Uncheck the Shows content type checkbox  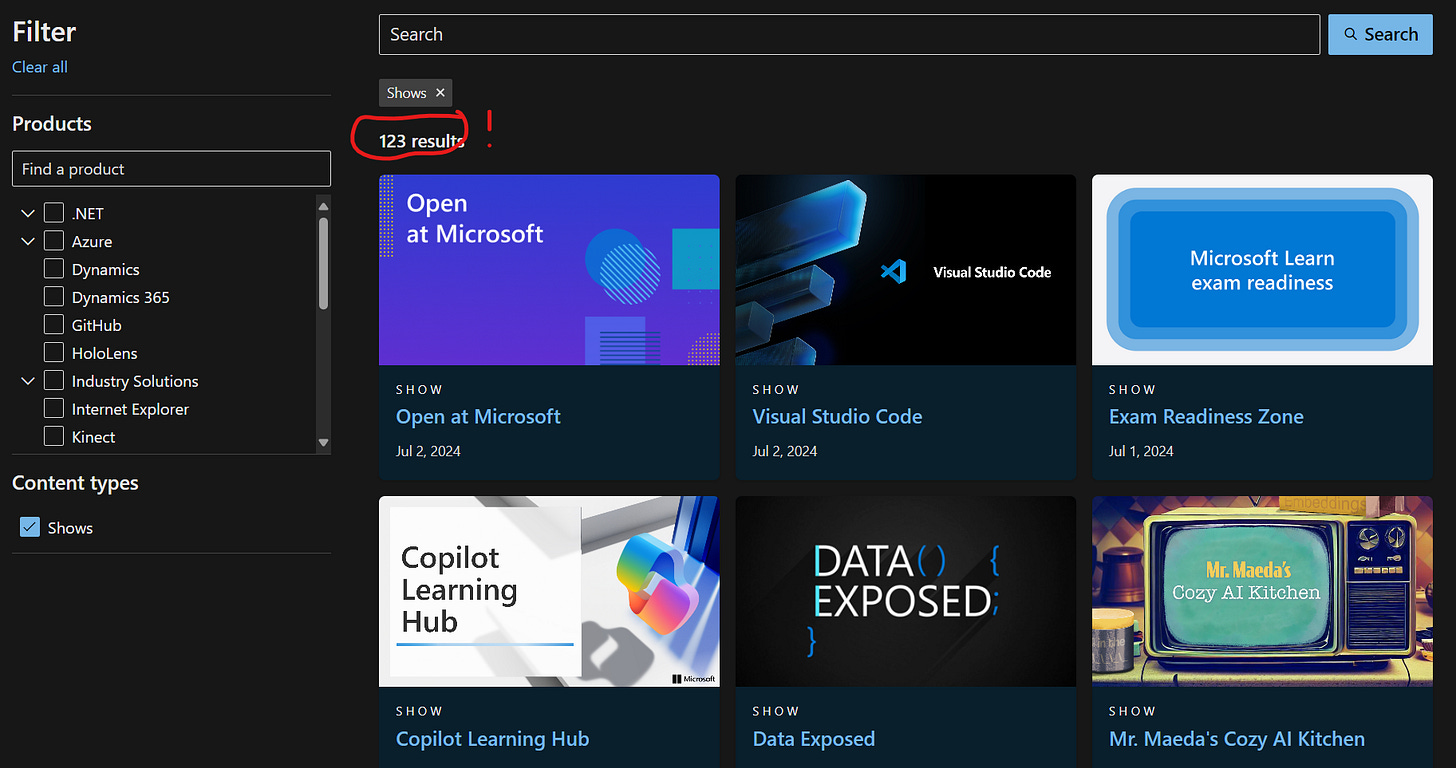point(30,527)
